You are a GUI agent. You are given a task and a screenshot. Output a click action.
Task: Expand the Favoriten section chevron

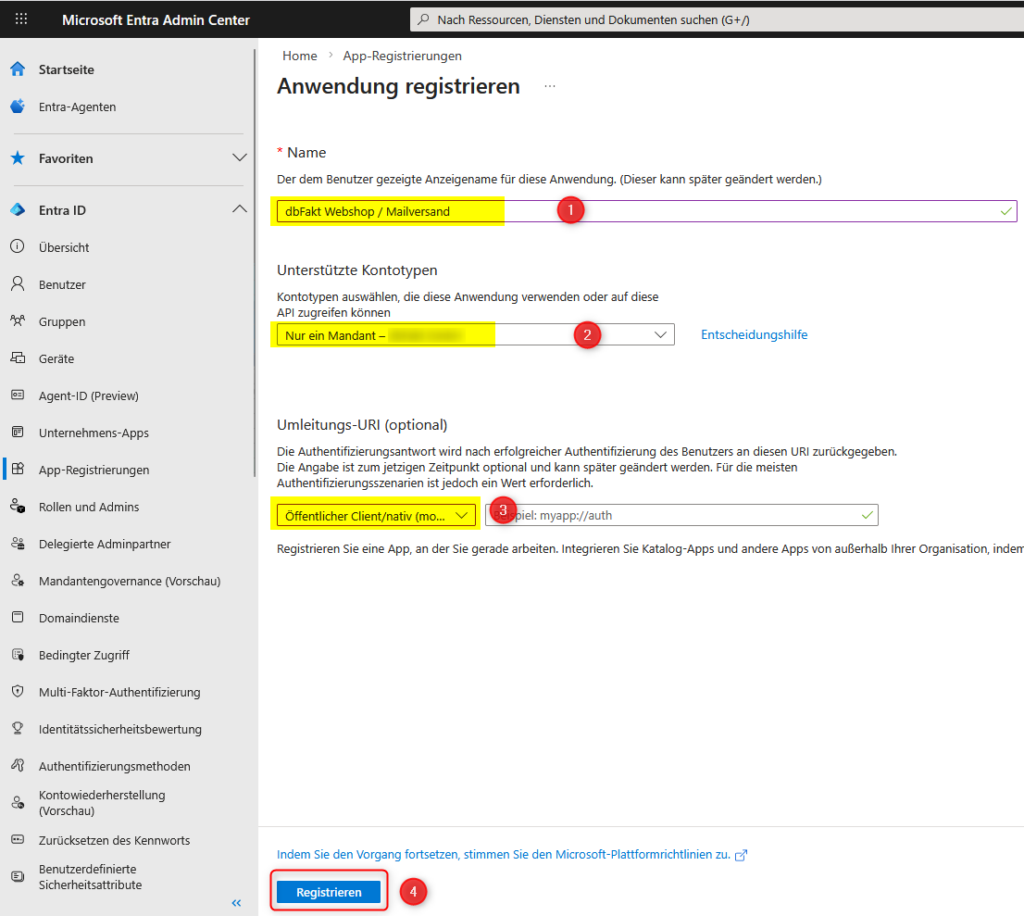[239, 158]
